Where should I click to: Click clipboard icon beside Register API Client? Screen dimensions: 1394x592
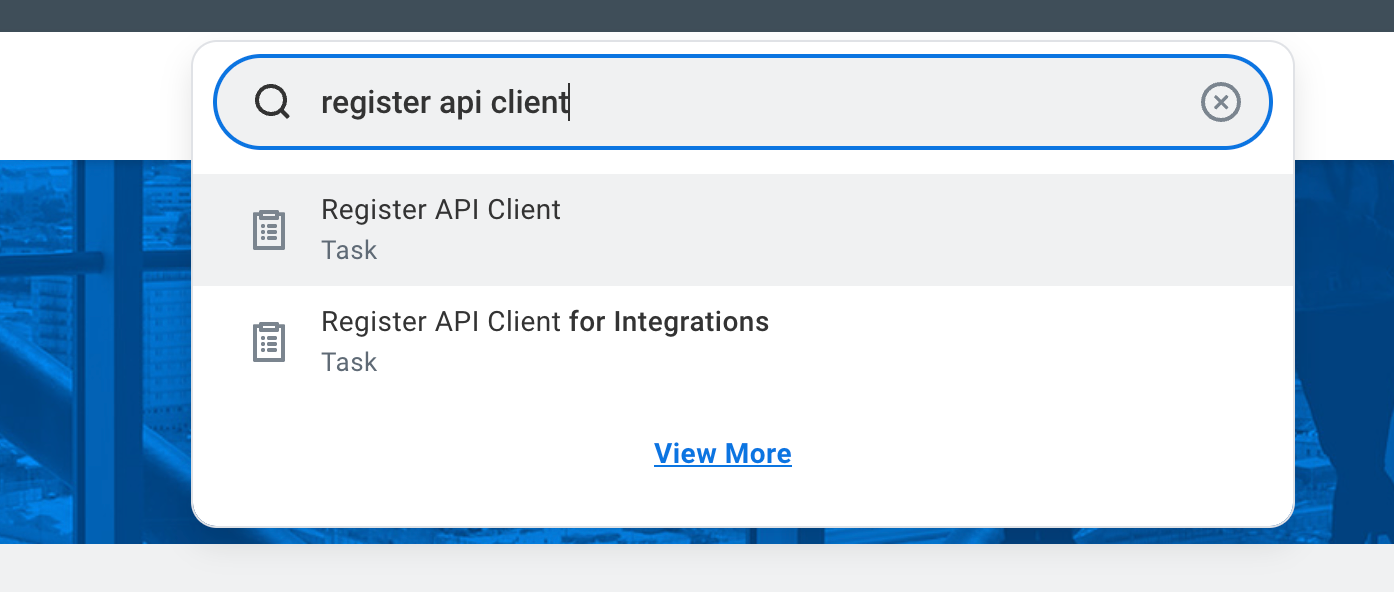click(x=267, y=230)
